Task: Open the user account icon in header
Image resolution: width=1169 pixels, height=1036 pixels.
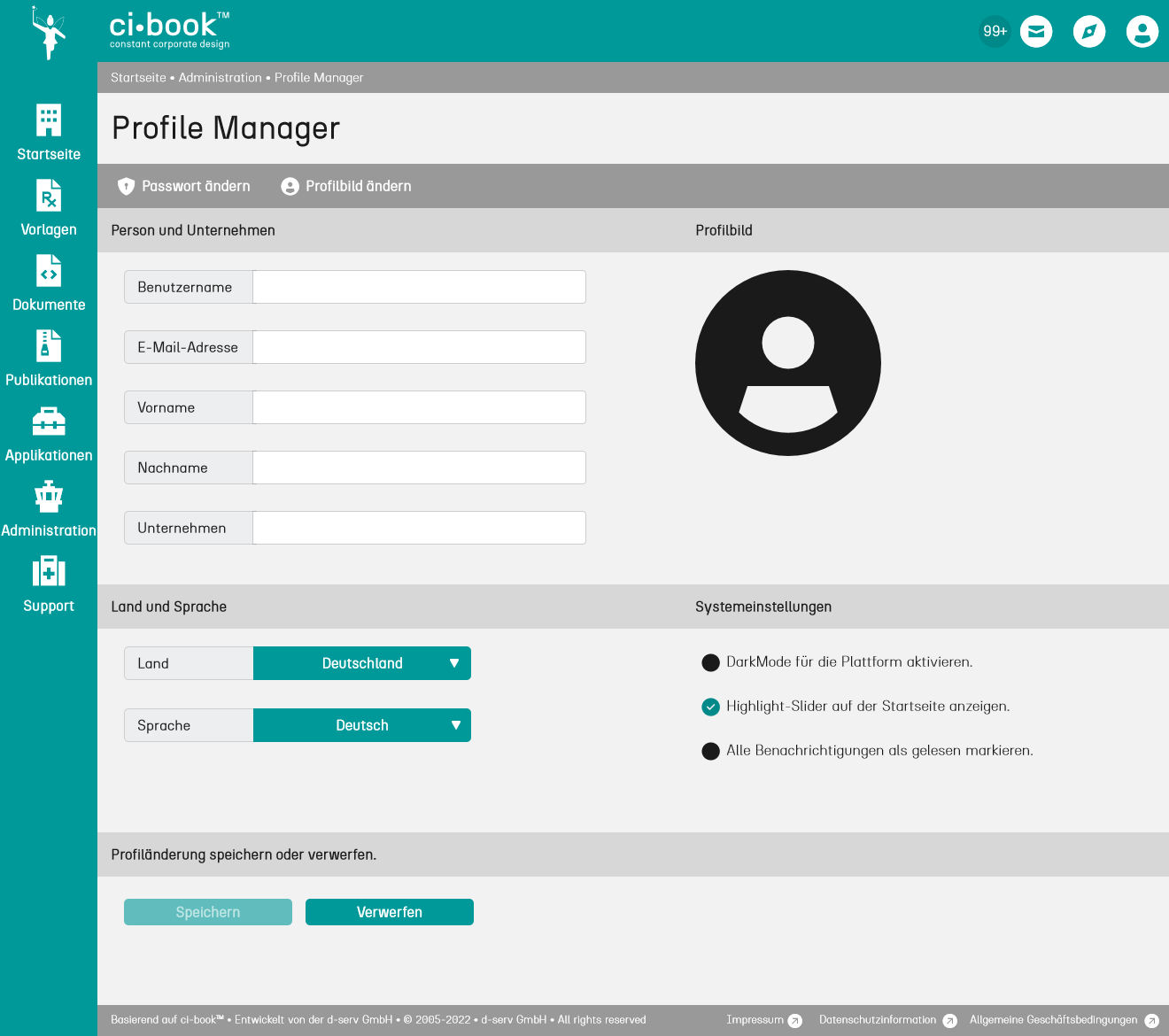Action: (1142, 32)
